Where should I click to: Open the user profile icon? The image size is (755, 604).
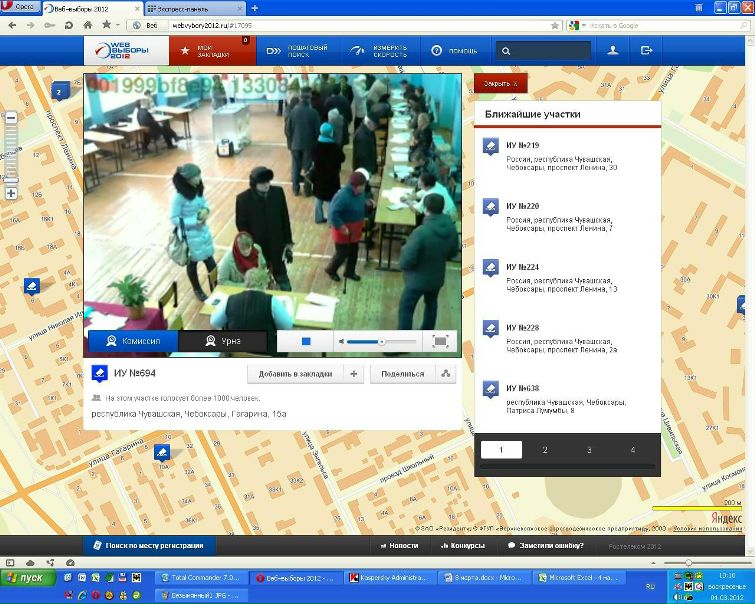coord(612,50)
